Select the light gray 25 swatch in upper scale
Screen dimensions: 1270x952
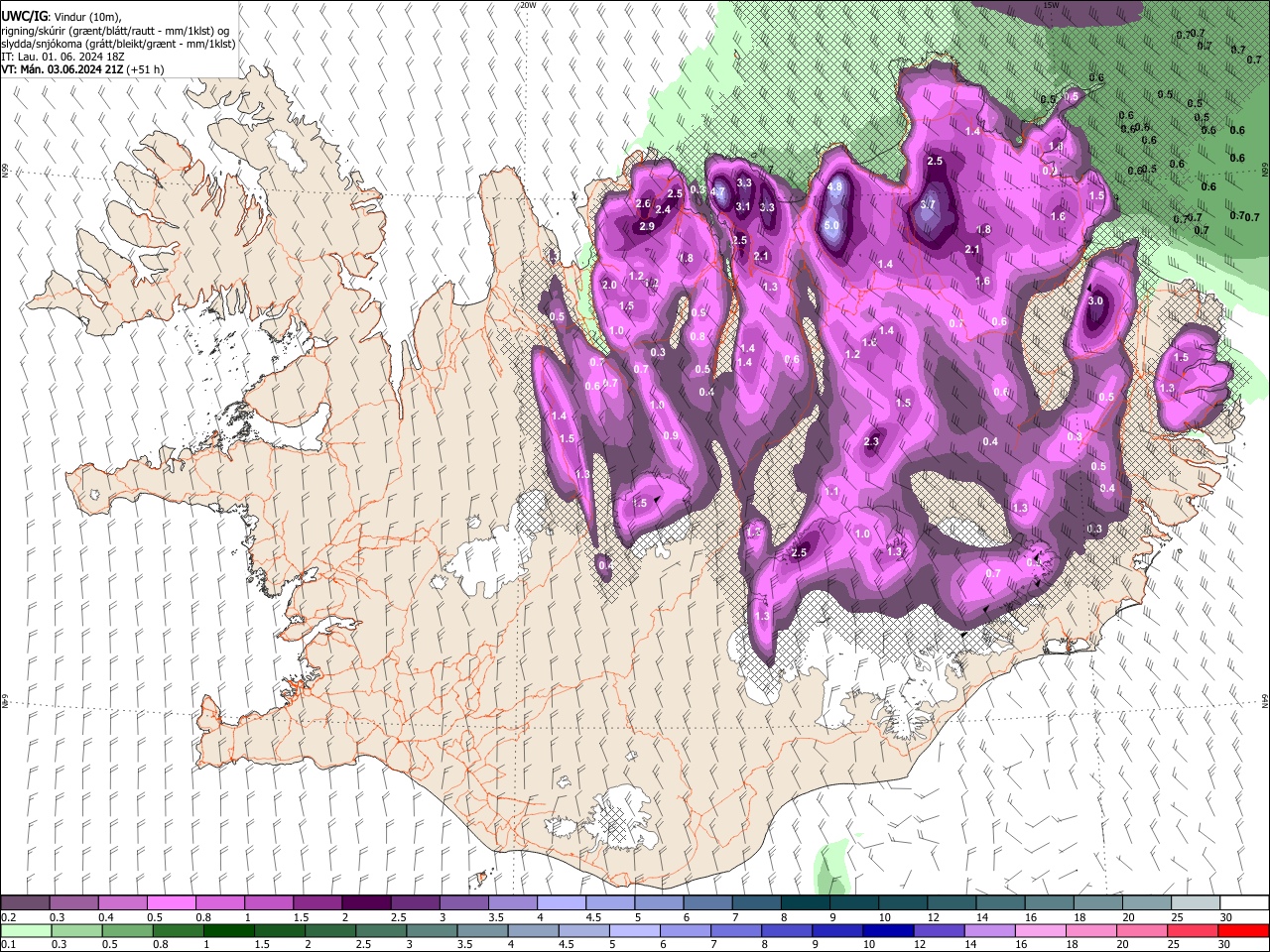click(x=1196, y=903)
